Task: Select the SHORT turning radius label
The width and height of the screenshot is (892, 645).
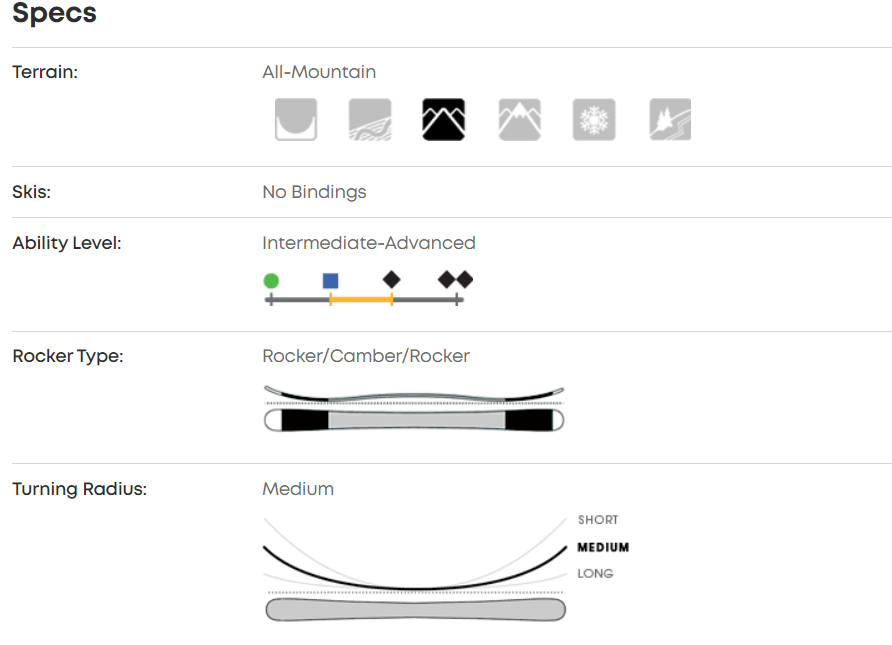Action: 598,520
